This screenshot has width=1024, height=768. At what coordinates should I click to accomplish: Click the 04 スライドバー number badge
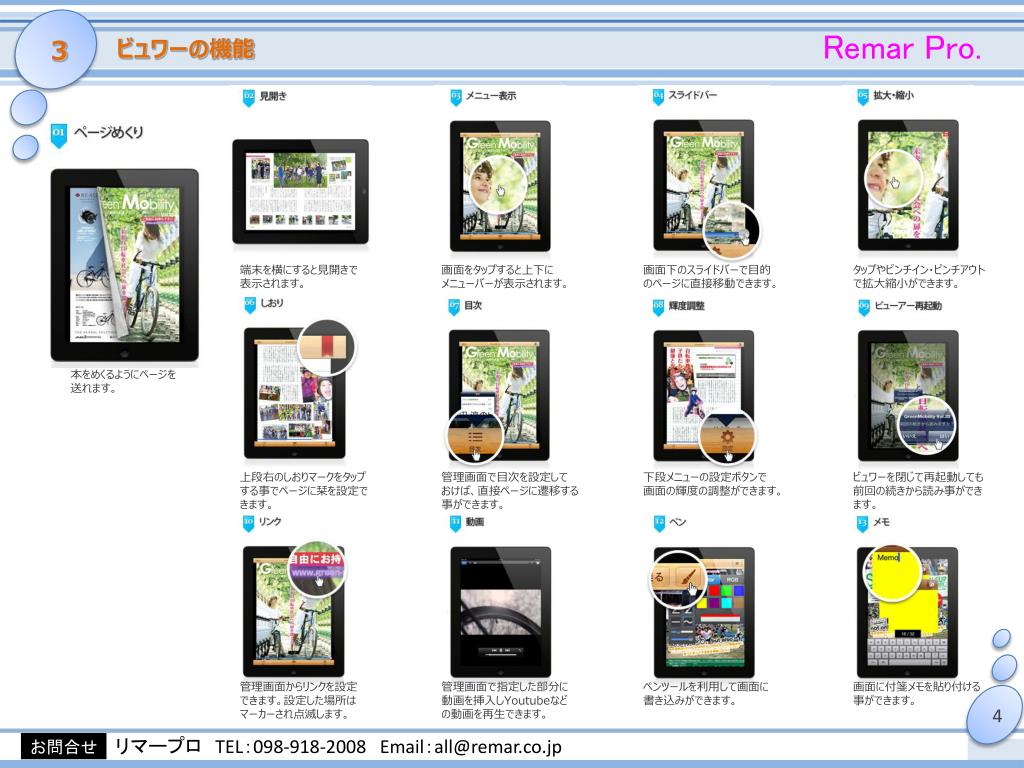[x=658, y=97]
